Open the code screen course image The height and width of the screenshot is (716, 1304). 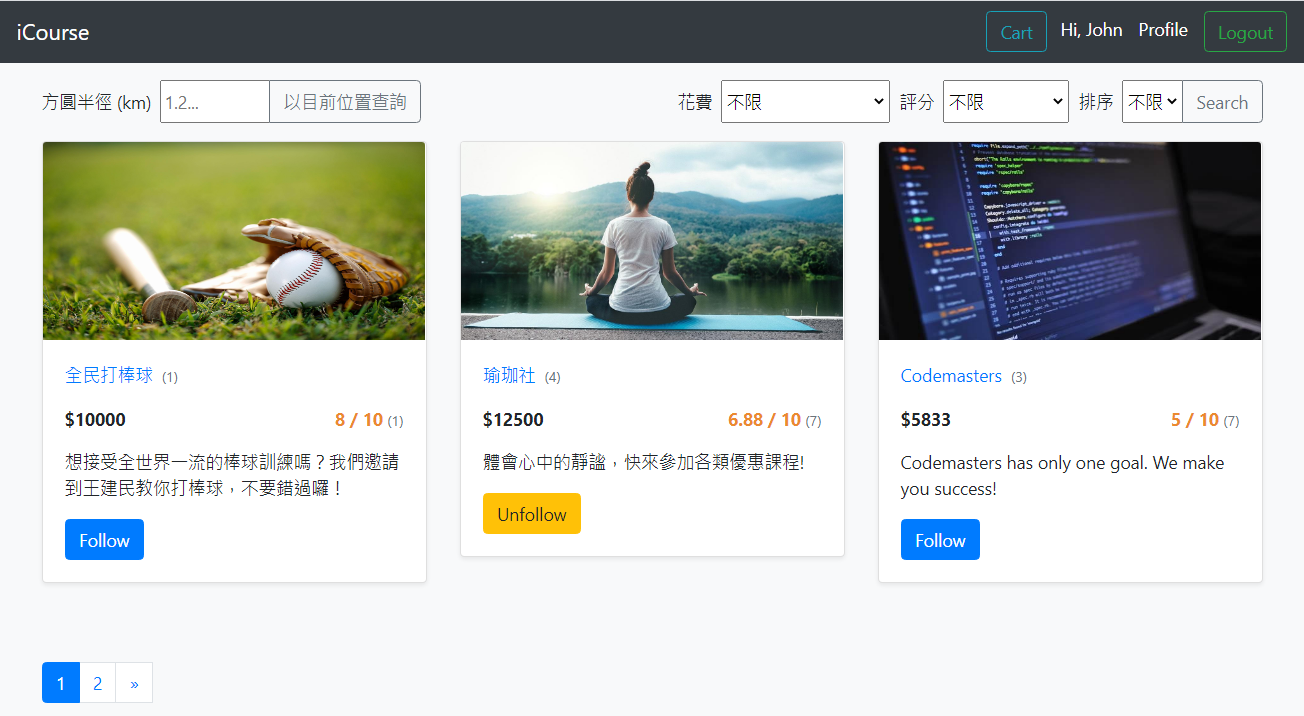[1070, 241]
